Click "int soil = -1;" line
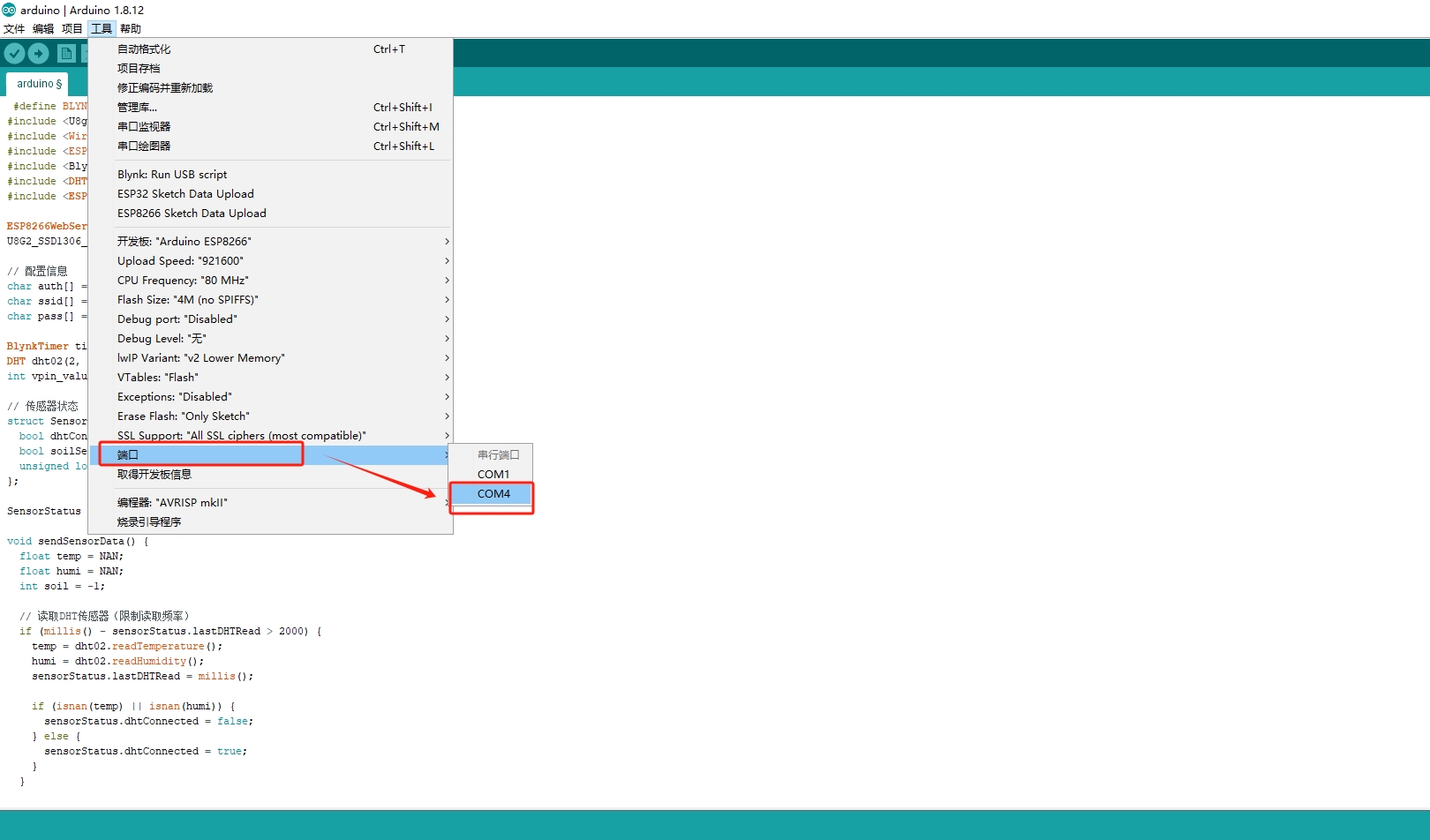Viewport: 1430px width, 840px height. [x=62, y=587]
